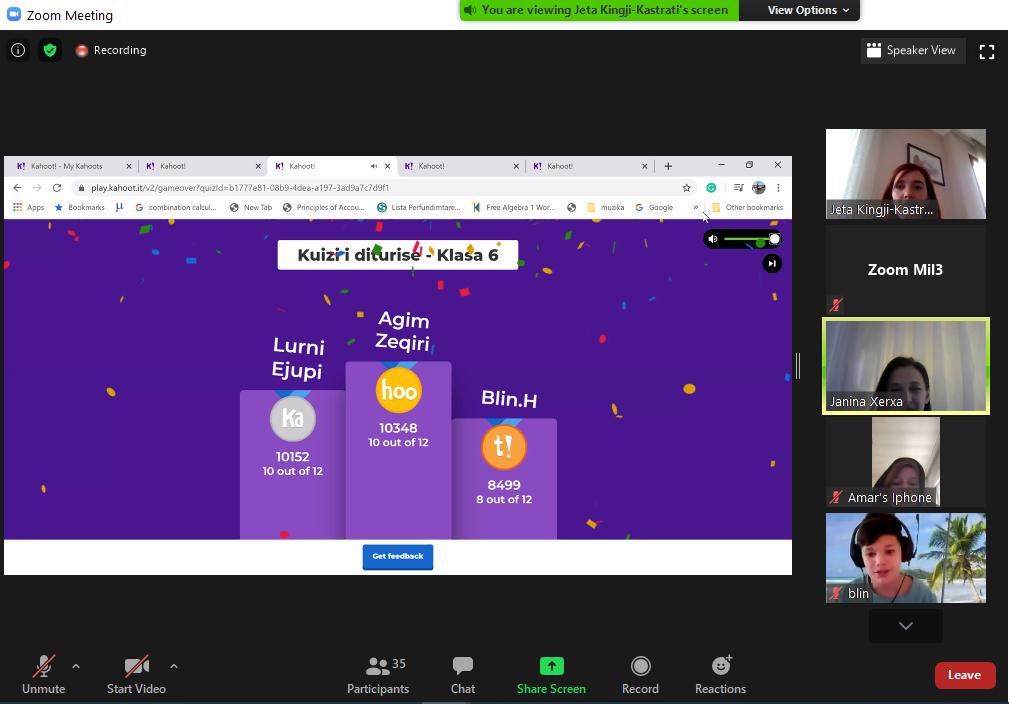Viewport: 1009px width, 704px height.
Task: Switch to Speaker View layout
Action: [911, 50]
